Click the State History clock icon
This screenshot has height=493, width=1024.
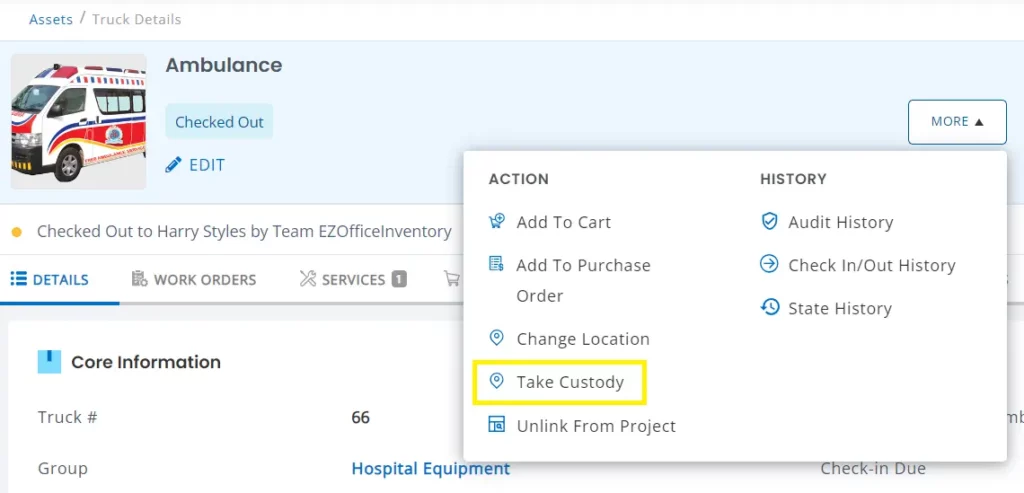769,308
